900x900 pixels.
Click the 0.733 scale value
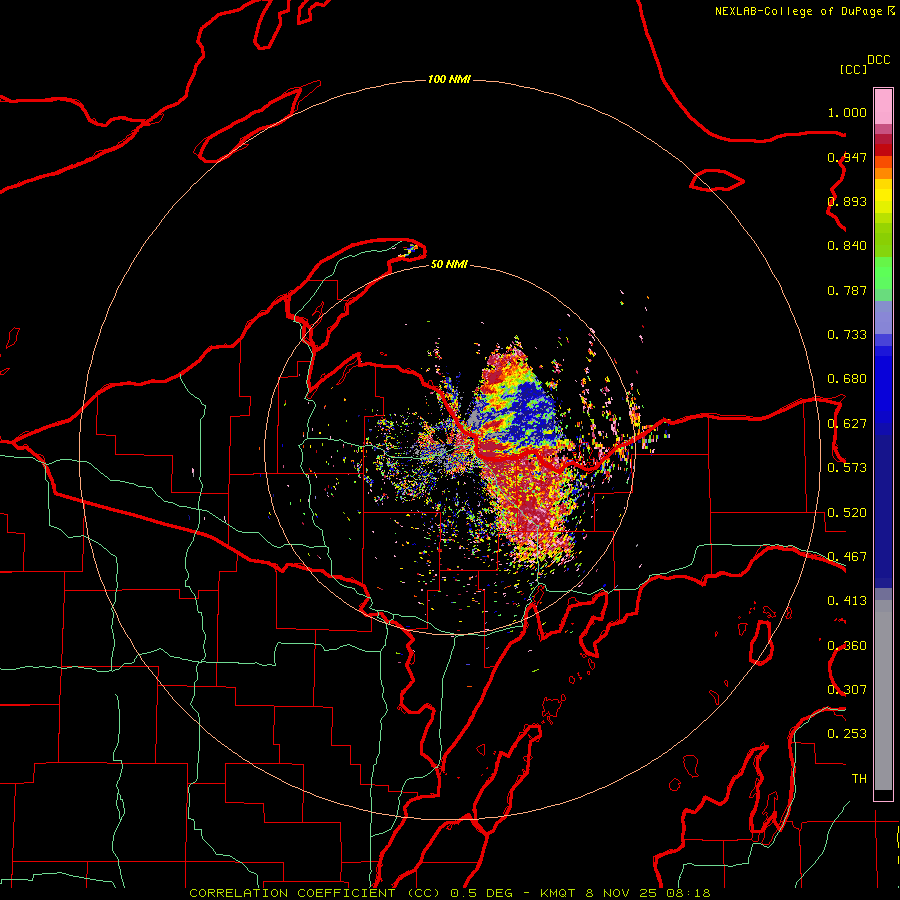[847, 335]
